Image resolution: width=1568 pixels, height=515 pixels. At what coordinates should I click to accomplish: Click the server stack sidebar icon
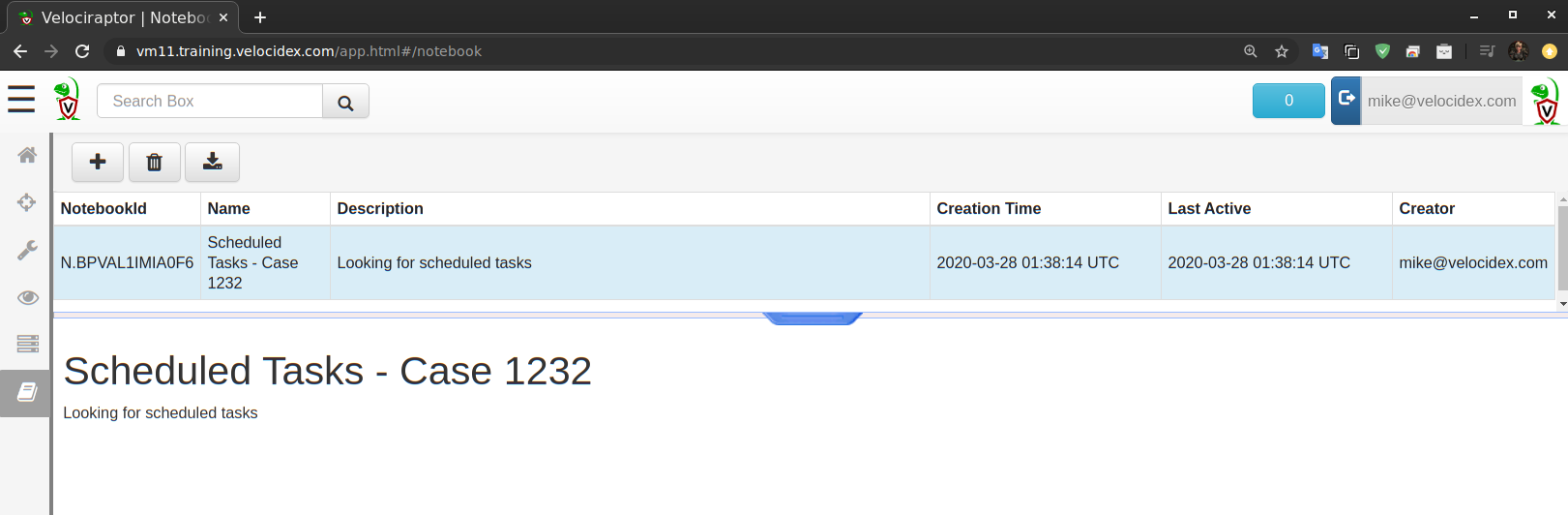coord(27,344)
